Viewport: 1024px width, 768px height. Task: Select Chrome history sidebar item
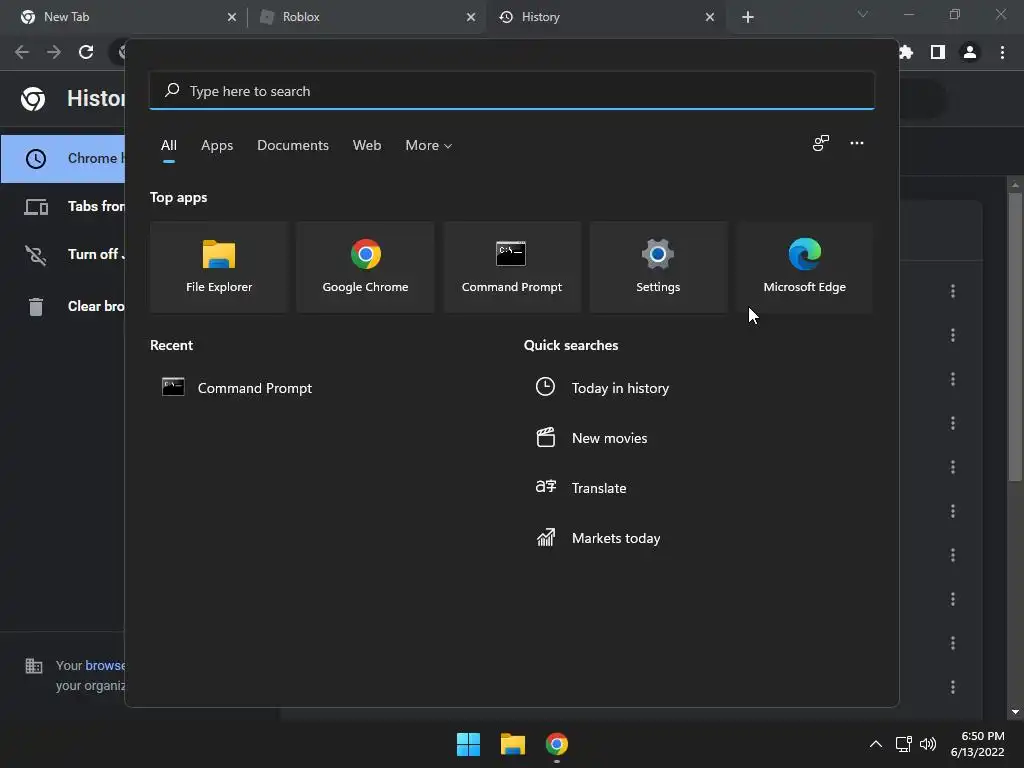(63, 159)
